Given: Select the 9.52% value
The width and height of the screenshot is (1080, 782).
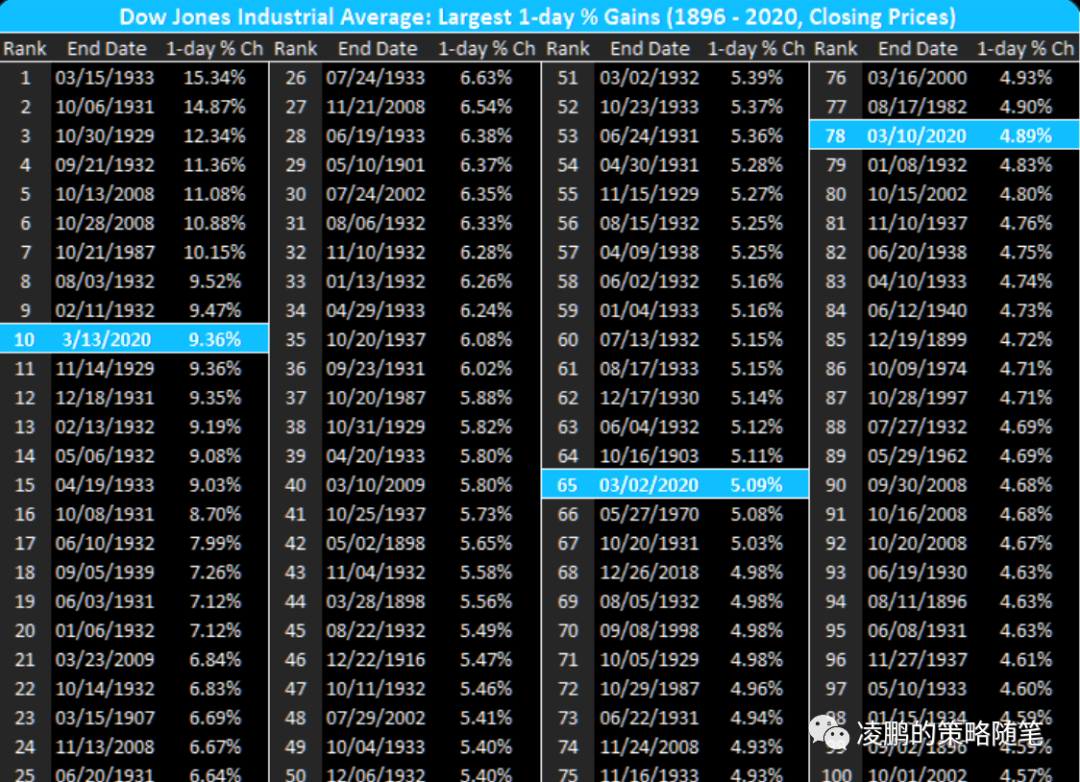Looking at the screenshot, I should [x=216, y=281].
